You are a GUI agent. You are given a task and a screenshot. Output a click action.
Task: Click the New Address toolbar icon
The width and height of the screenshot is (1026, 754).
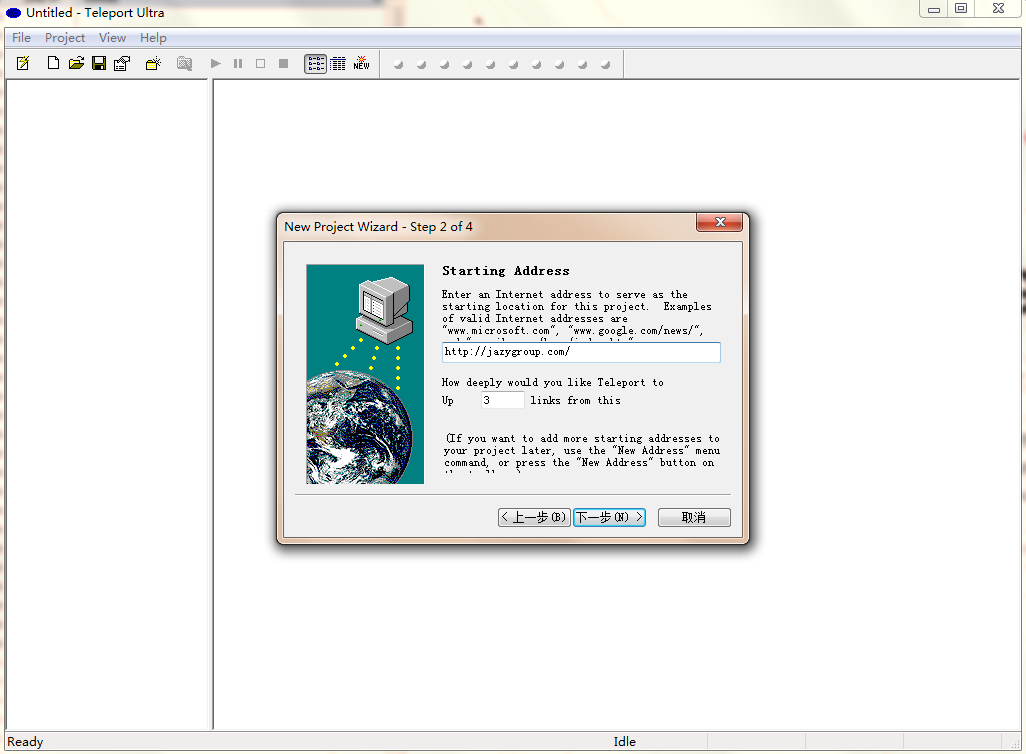(153, 64)
